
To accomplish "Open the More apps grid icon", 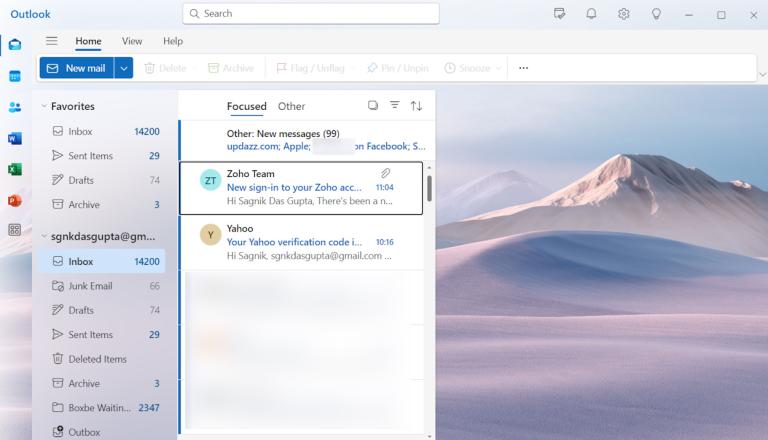I will point(15,230).
